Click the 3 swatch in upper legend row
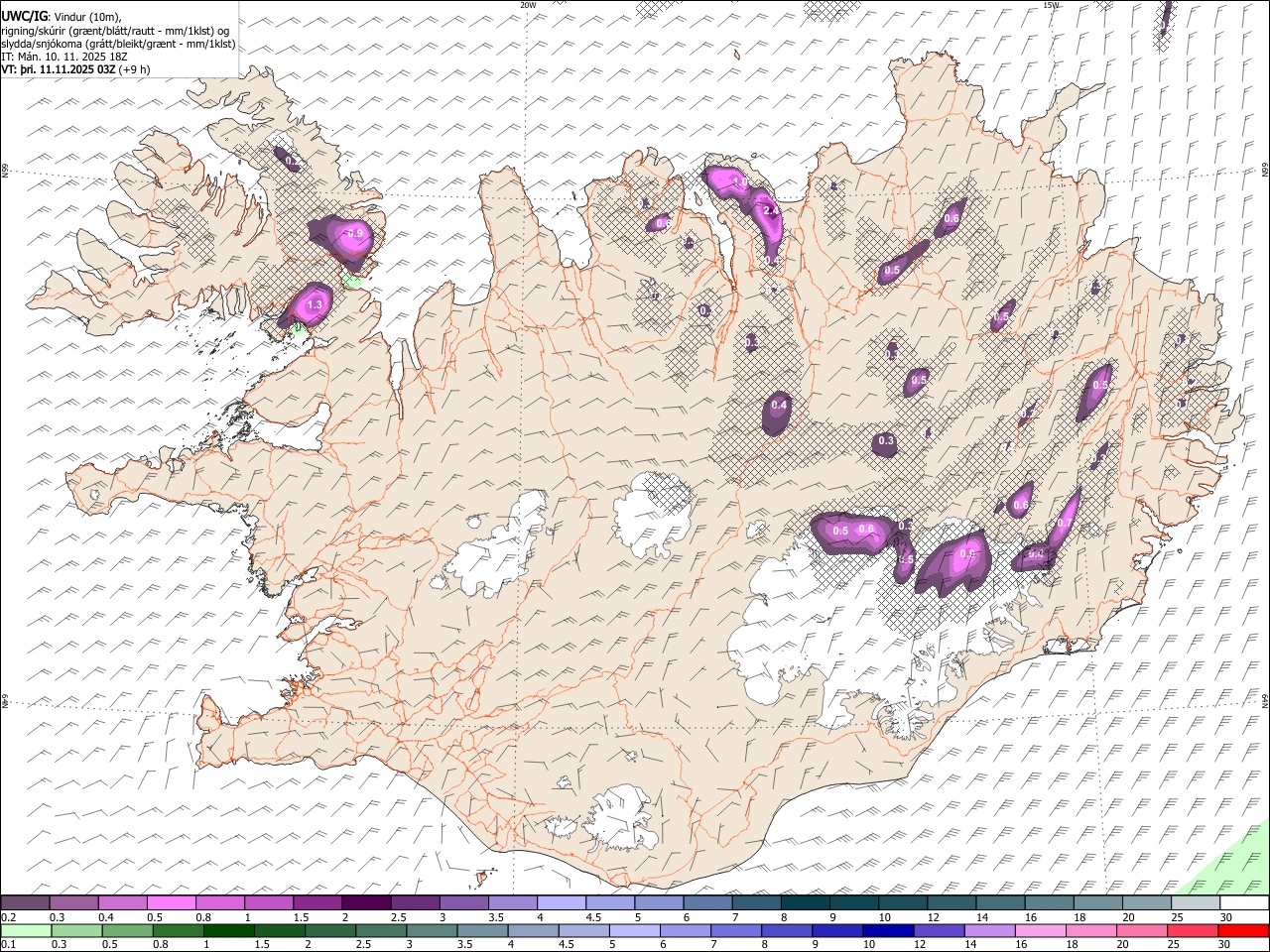This screenshot has height=952, width=1270. click(463, 902)
